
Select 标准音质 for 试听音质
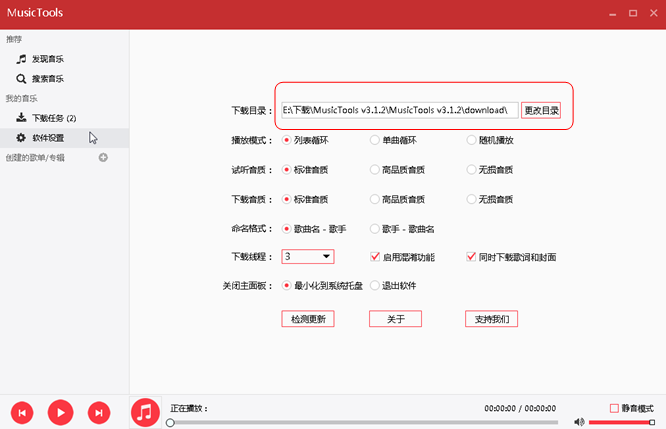(x=287, y=170)
